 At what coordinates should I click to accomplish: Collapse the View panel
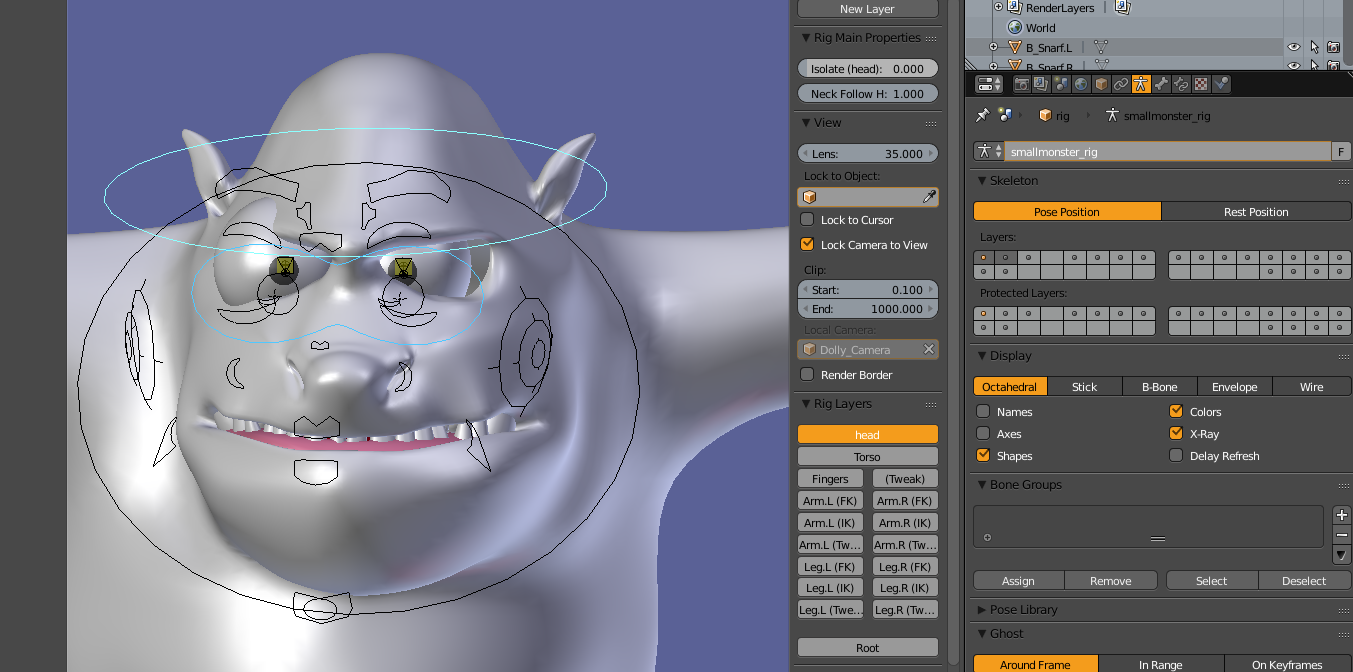[805, 123]
